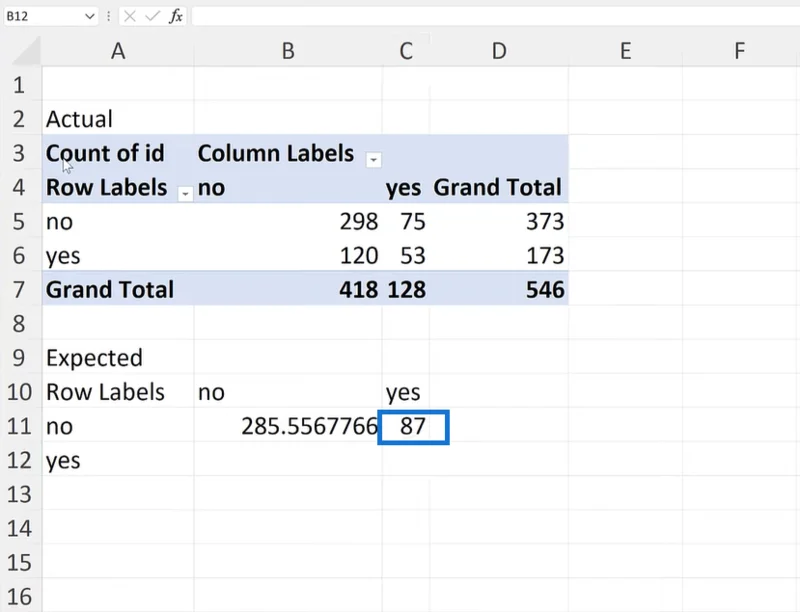Select the Grand Total row label cell

[x=118, y=289]
